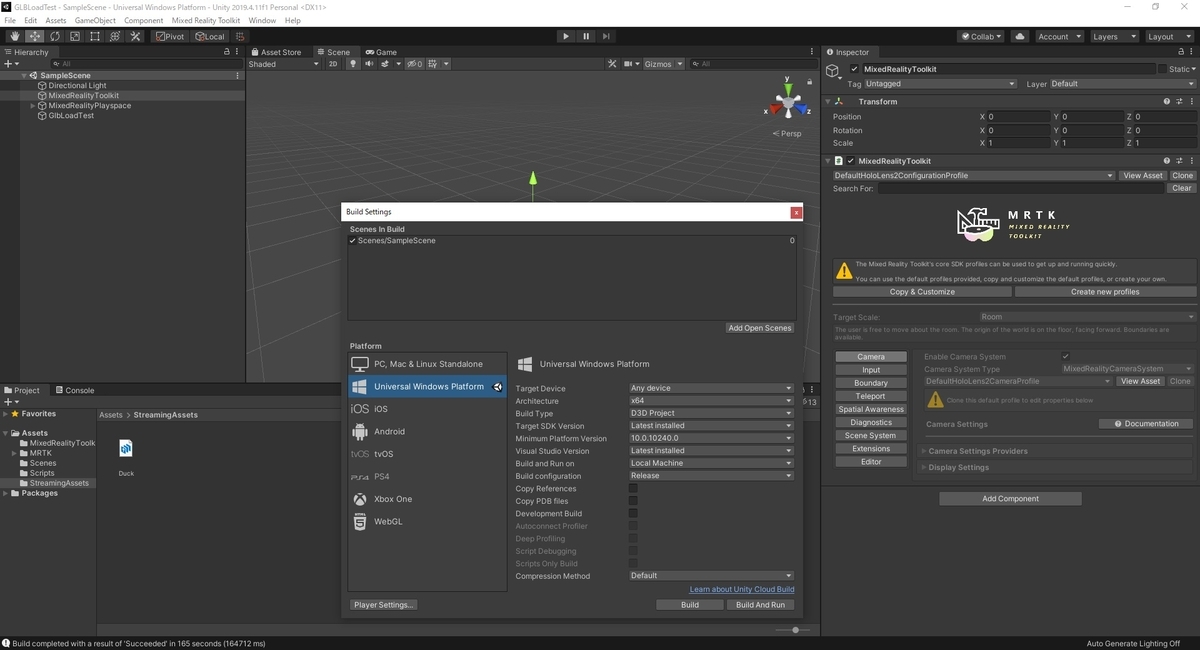Select the Scale tool

(75, 36)
